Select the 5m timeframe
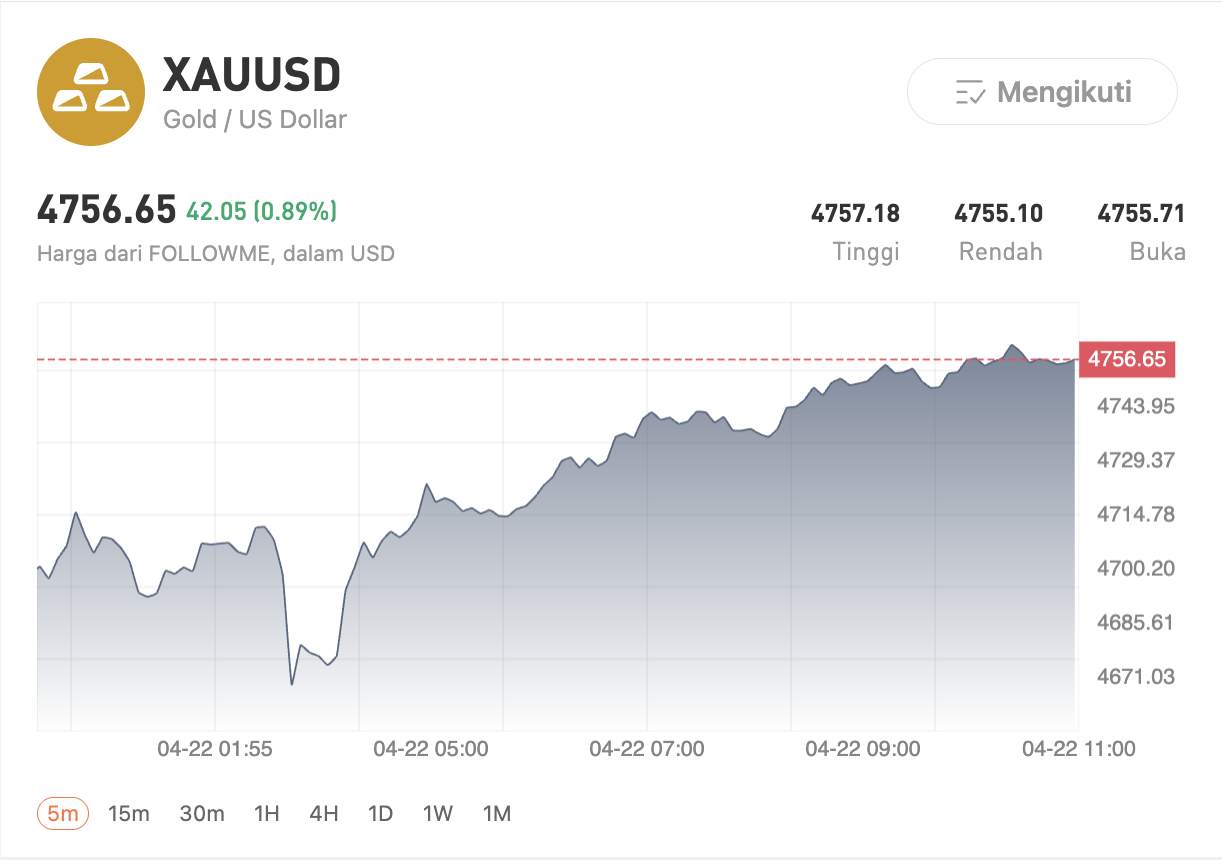Image resolution: width=1222 pixels, height=860 pixels. [60, 813]
